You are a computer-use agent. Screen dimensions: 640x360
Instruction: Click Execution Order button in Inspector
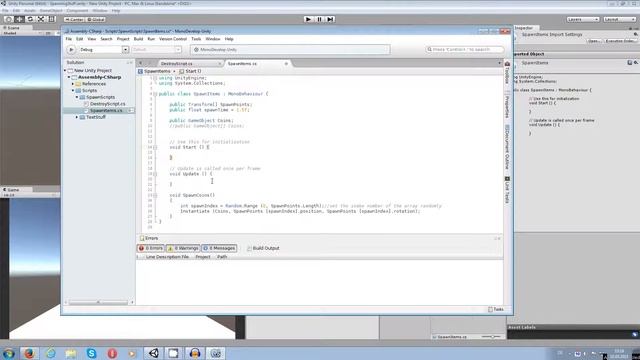coord(620,41)
